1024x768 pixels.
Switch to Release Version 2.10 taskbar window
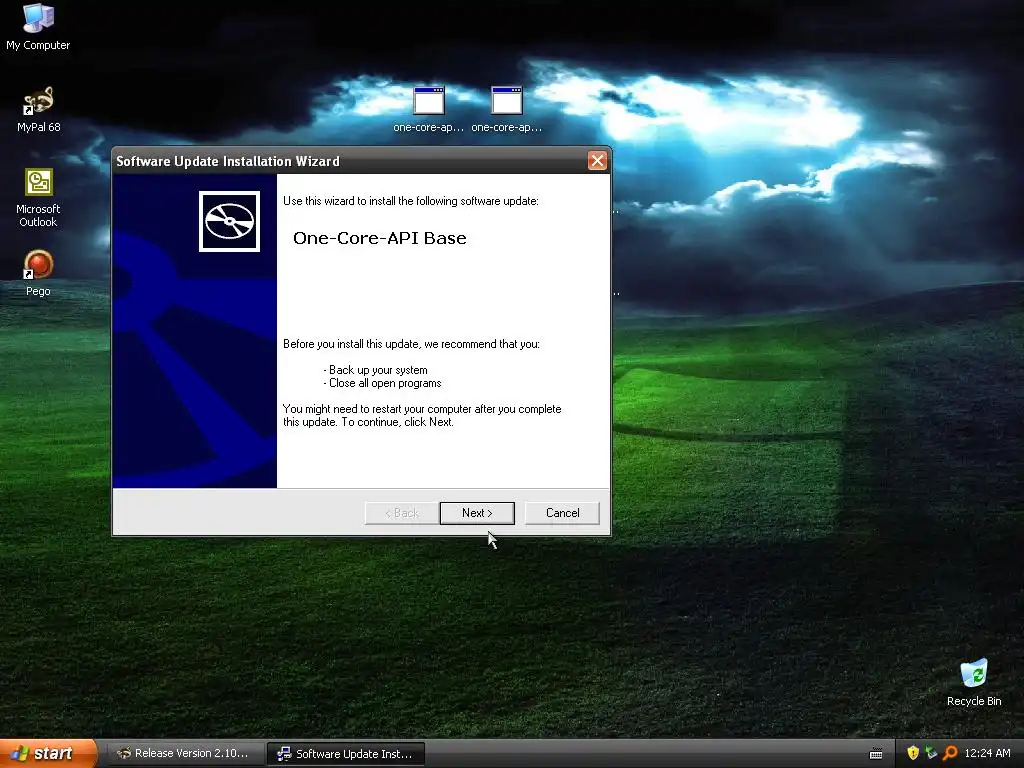[x=184, y=753]
